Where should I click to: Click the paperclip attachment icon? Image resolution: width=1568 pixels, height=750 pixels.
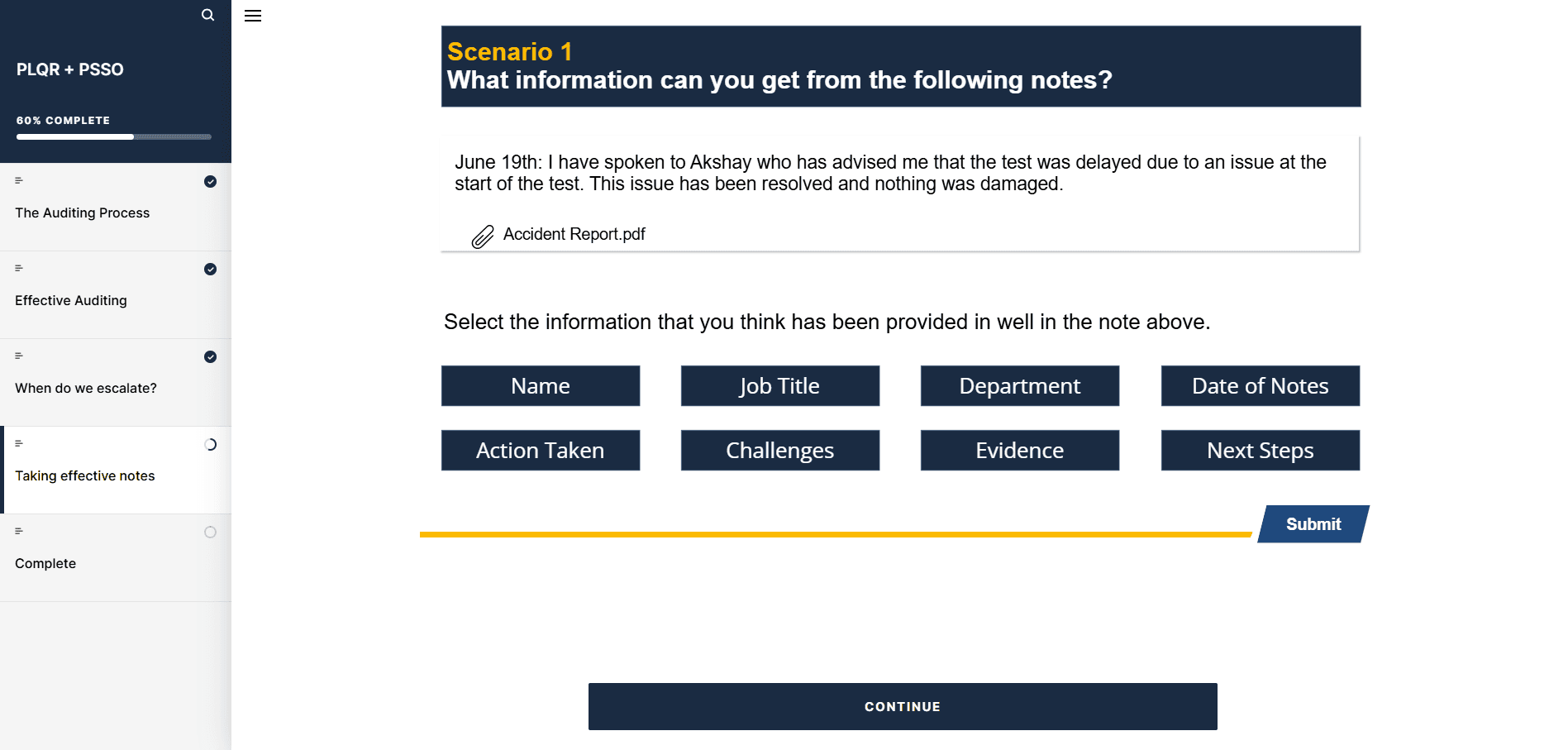(482, 236)
